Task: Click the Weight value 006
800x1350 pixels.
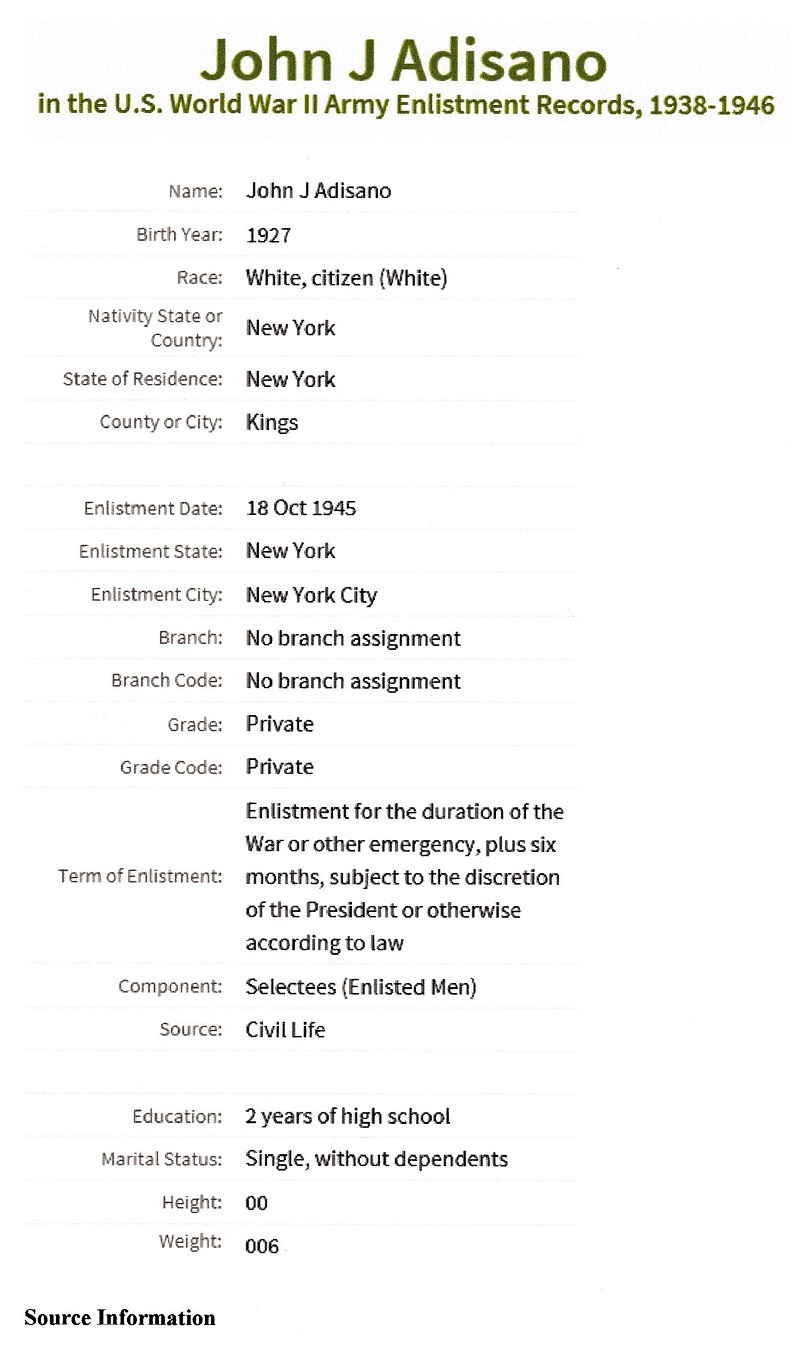Action: pos(262,1246)
